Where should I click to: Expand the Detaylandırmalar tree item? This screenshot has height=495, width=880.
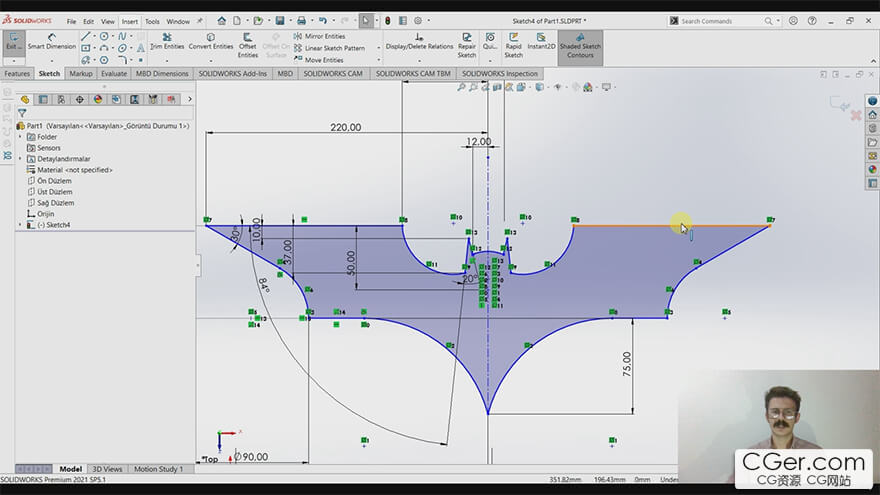[20, 159]
